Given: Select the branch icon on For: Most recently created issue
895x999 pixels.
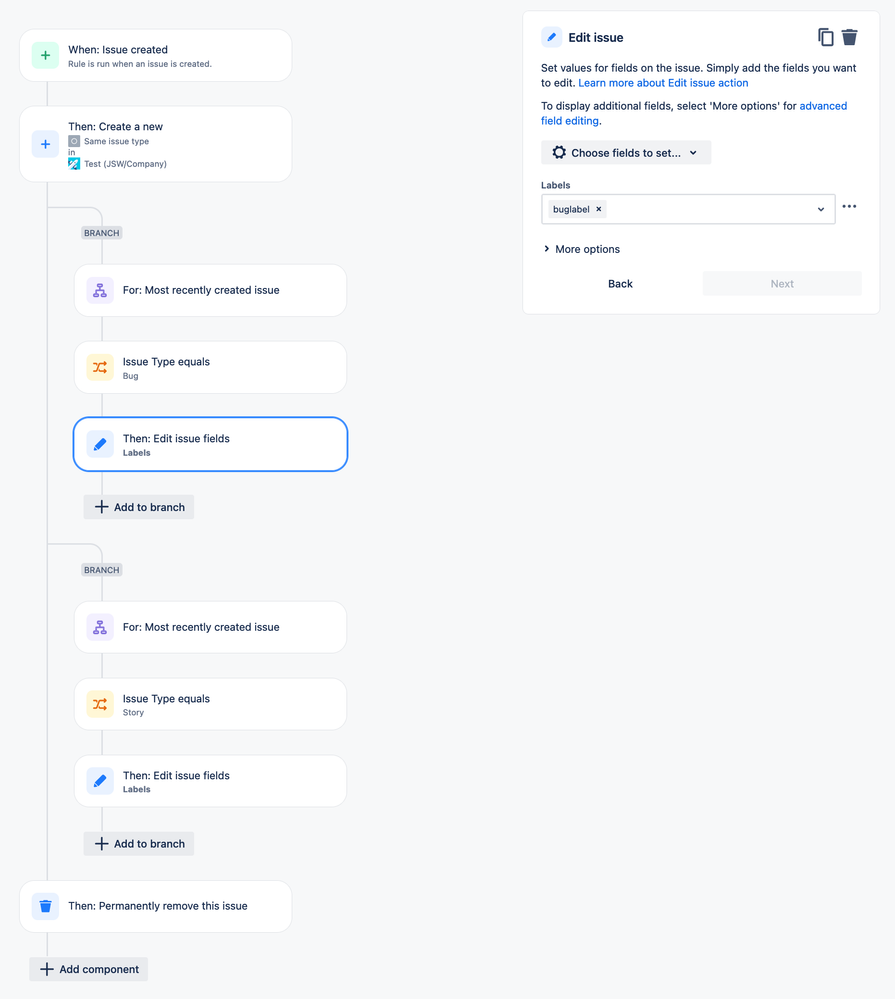Looking at the screenshot, I should 99,290.
